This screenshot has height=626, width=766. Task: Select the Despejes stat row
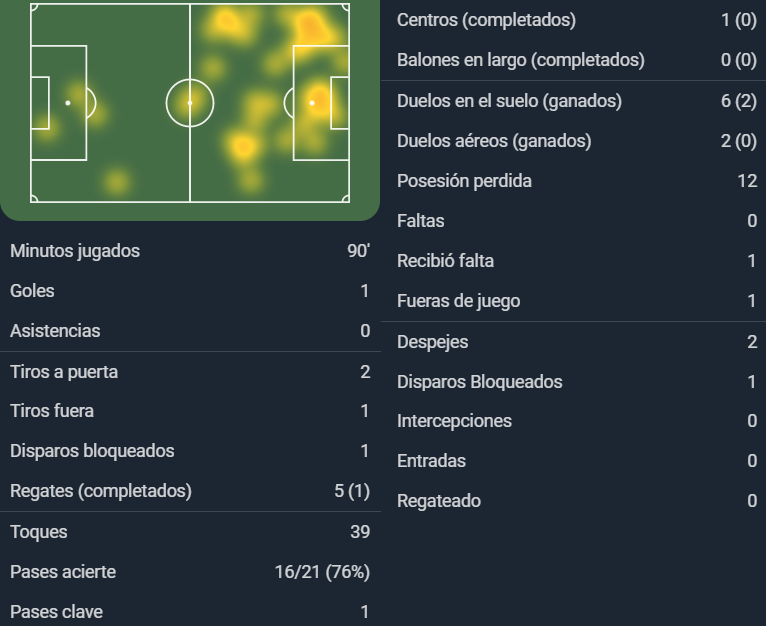574,342
